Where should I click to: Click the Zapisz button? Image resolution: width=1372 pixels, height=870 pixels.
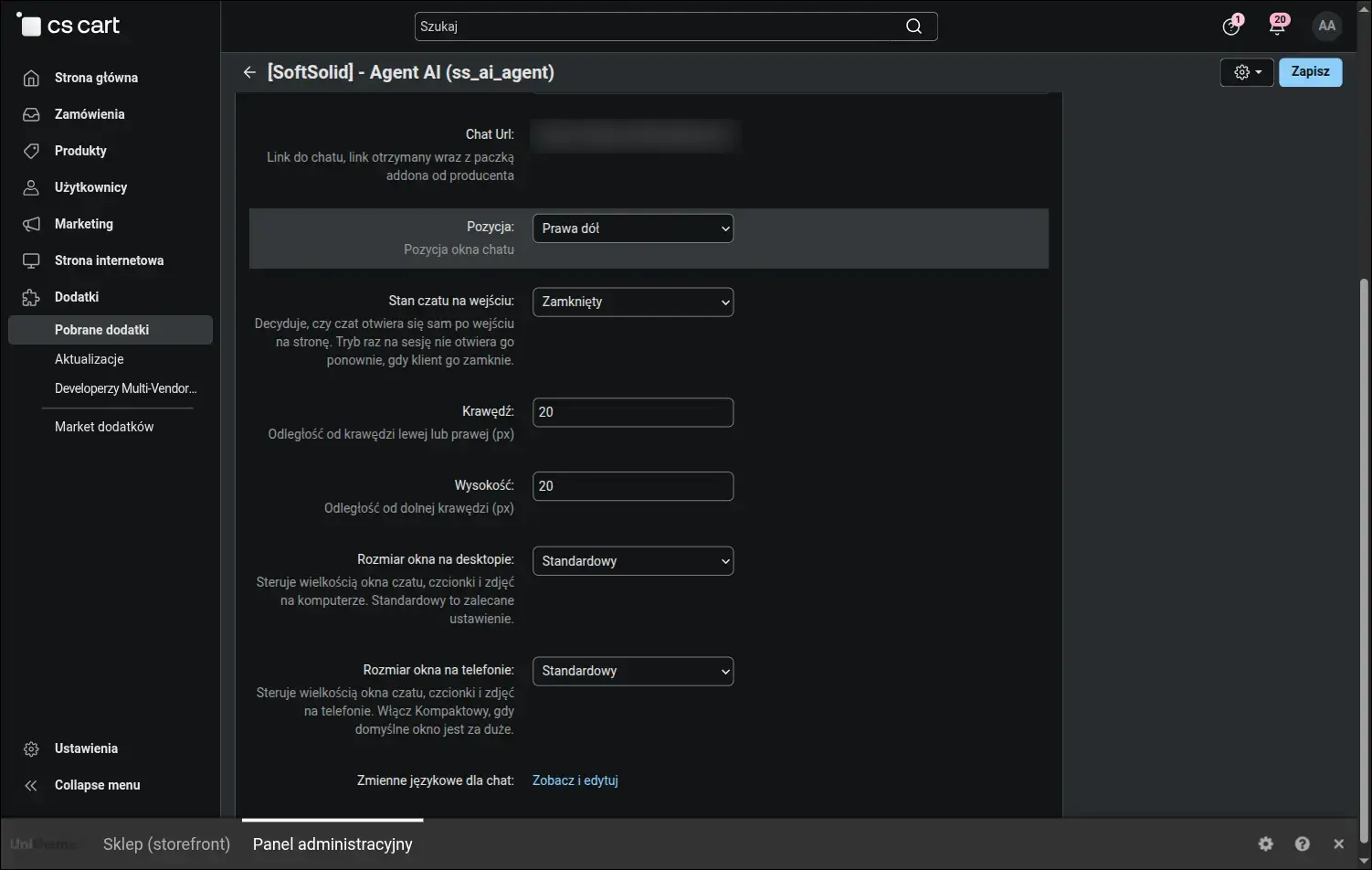coord(1310,72)
